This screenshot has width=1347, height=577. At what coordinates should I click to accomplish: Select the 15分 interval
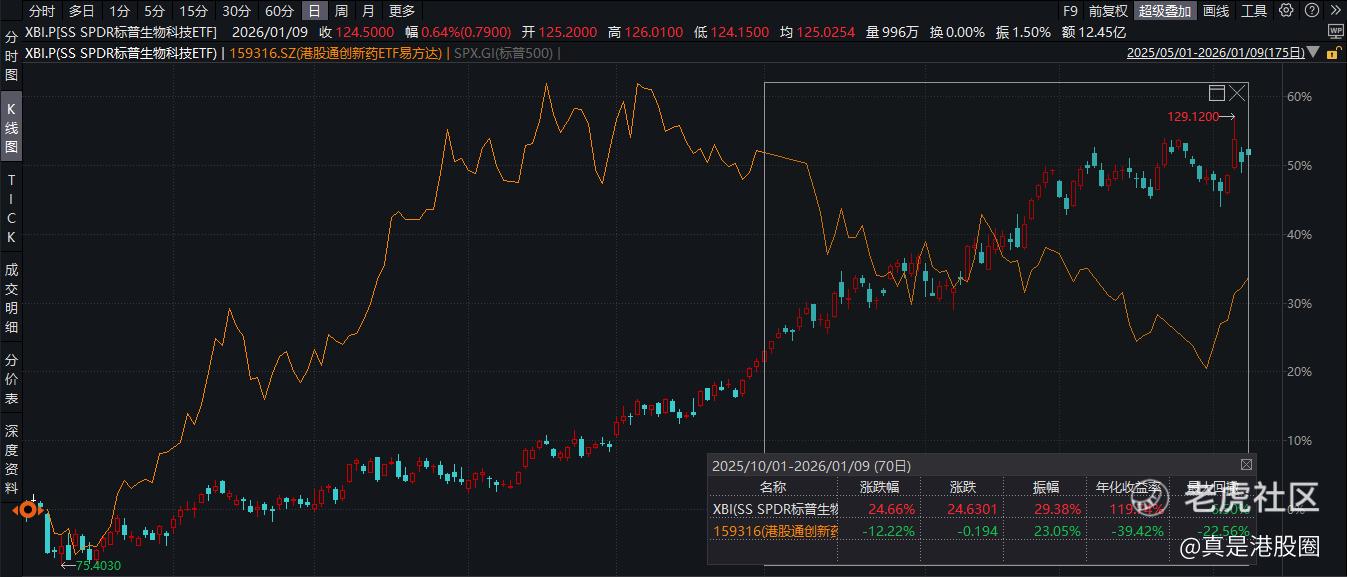192,11
